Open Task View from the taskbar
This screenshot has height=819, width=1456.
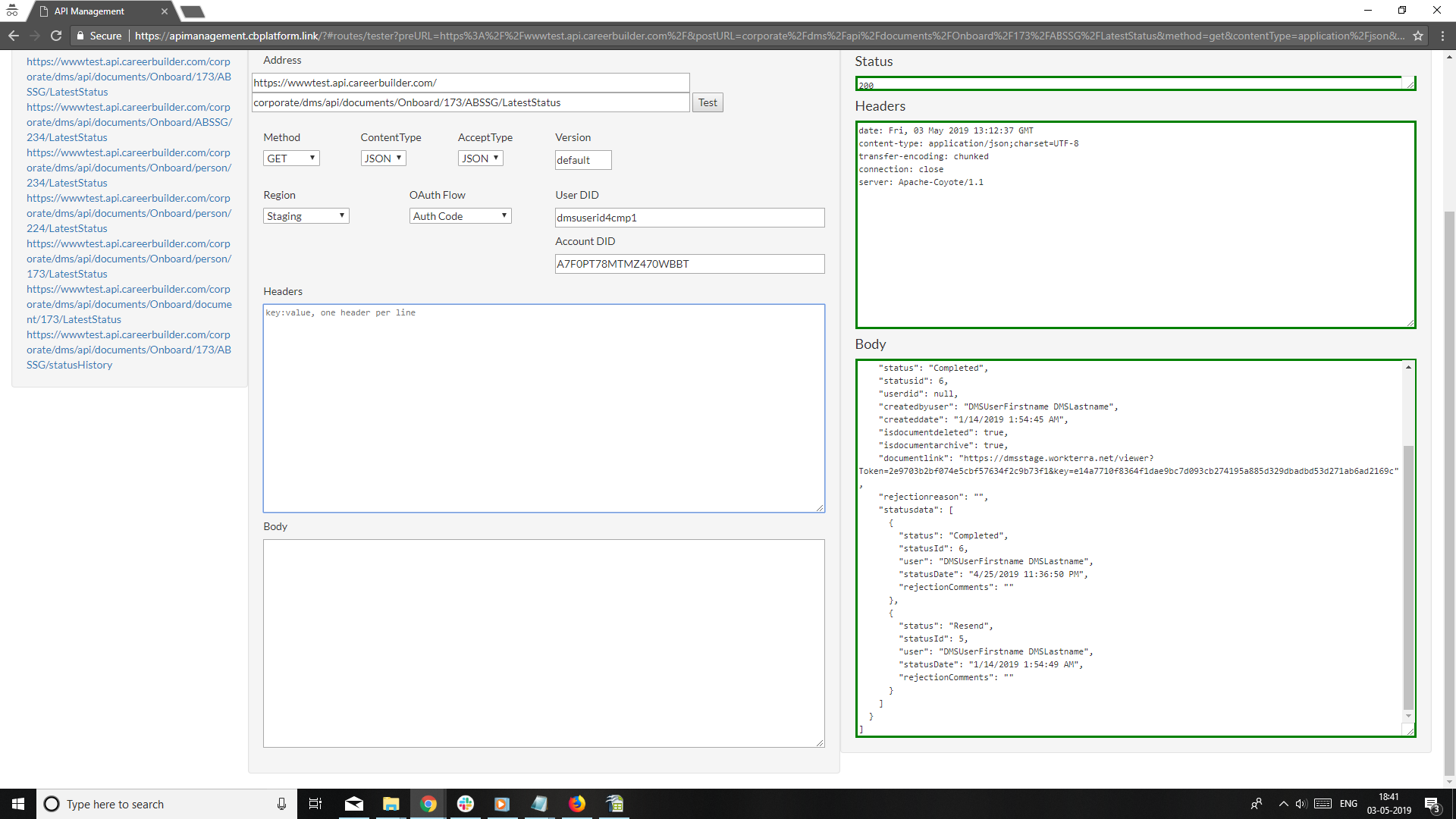tap(315, 804)
